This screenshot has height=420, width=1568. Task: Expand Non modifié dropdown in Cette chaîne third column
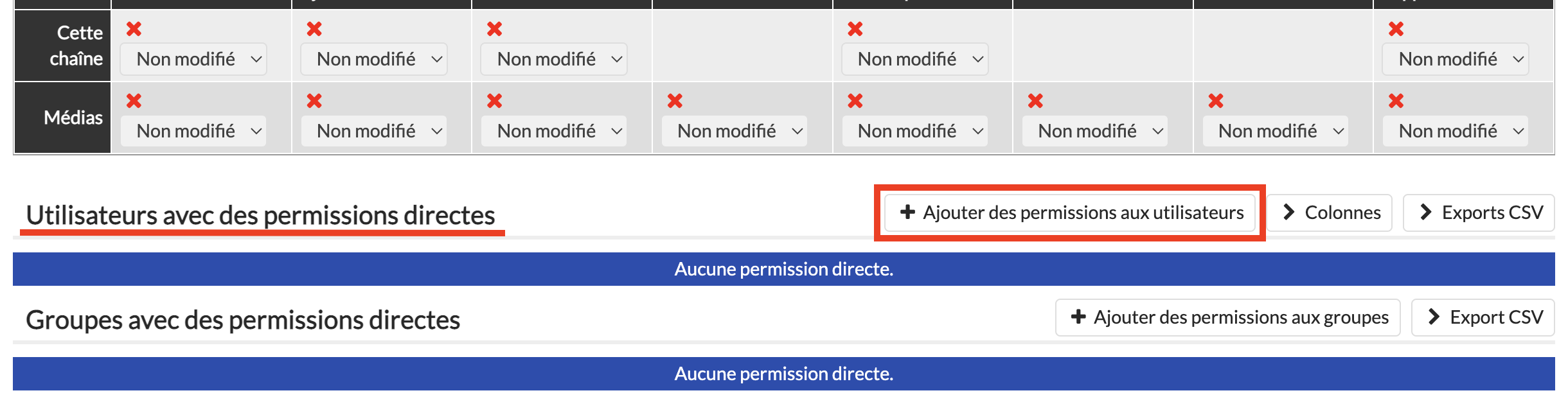coord(554,59)
